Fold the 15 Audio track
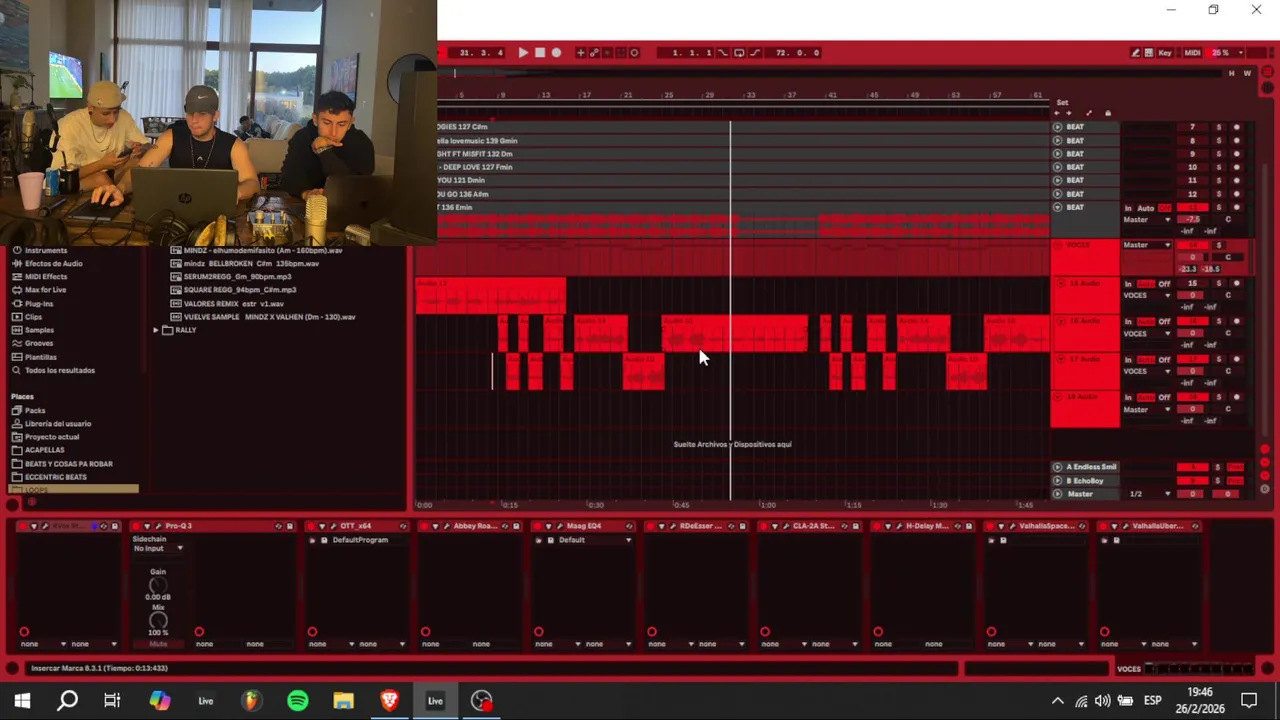 [1061, 283]
